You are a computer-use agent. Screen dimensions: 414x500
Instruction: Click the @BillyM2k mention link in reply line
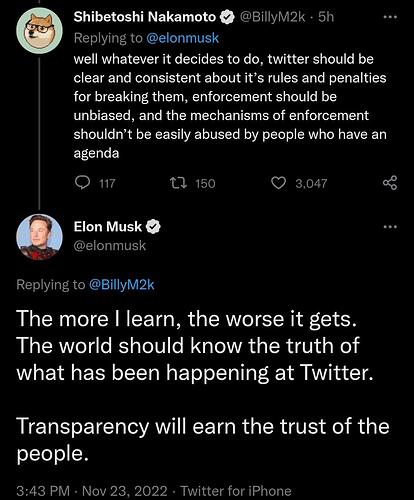click(x=121, y=284)
